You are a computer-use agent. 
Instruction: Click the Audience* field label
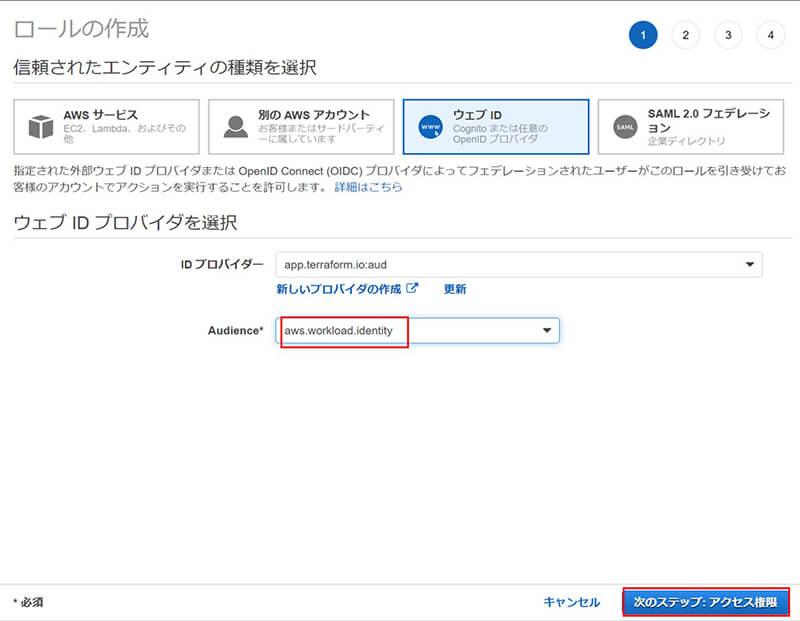click(x=235, y=330)
